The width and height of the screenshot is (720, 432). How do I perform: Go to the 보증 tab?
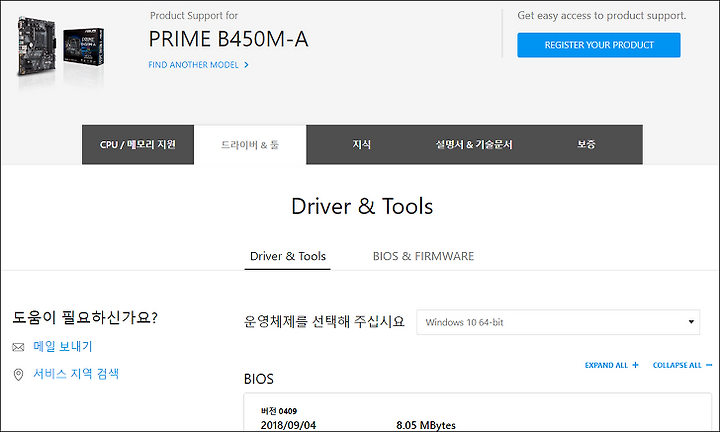click(x=586, y=145)
